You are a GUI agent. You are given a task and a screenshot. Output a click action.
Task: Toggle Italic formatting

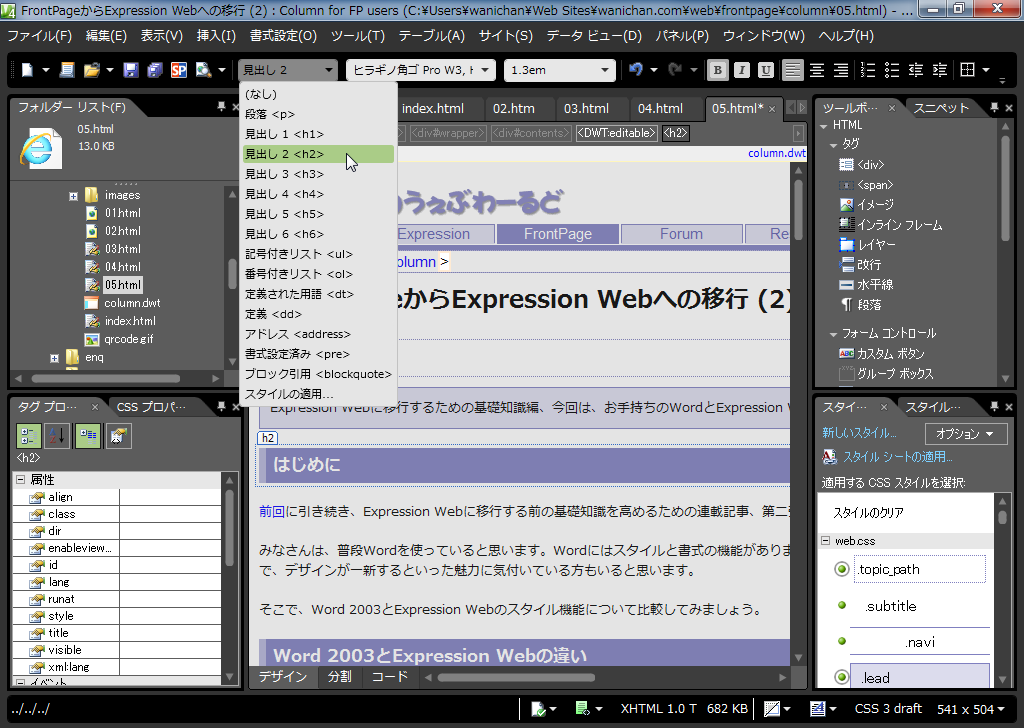(x=742, y=70)
